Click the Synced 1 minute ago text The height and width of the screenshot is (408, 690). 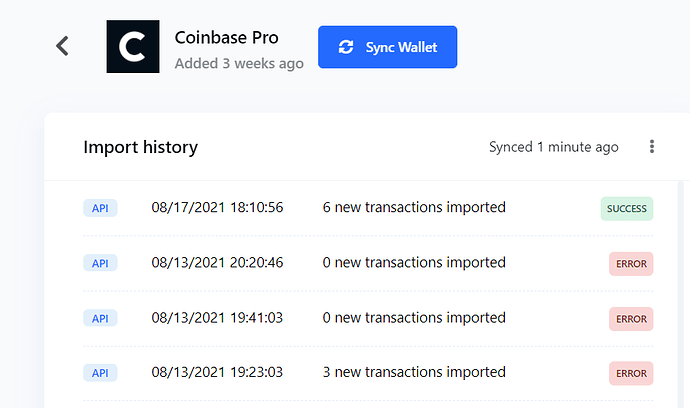(554, 147)
